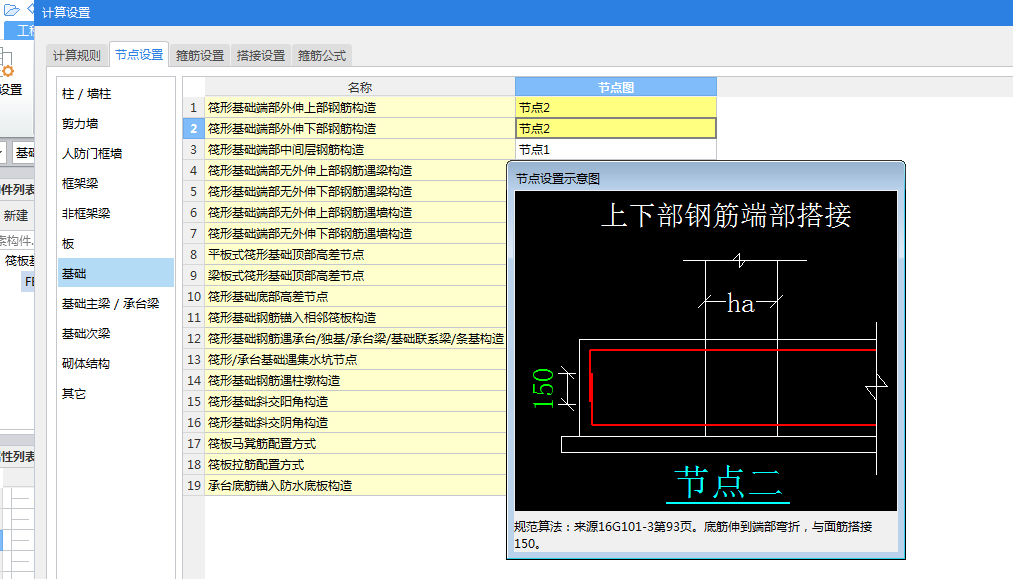Click the 名称 column header
Image resolution: width=1013 pixels, height=579 pixels.
(360, 87)
